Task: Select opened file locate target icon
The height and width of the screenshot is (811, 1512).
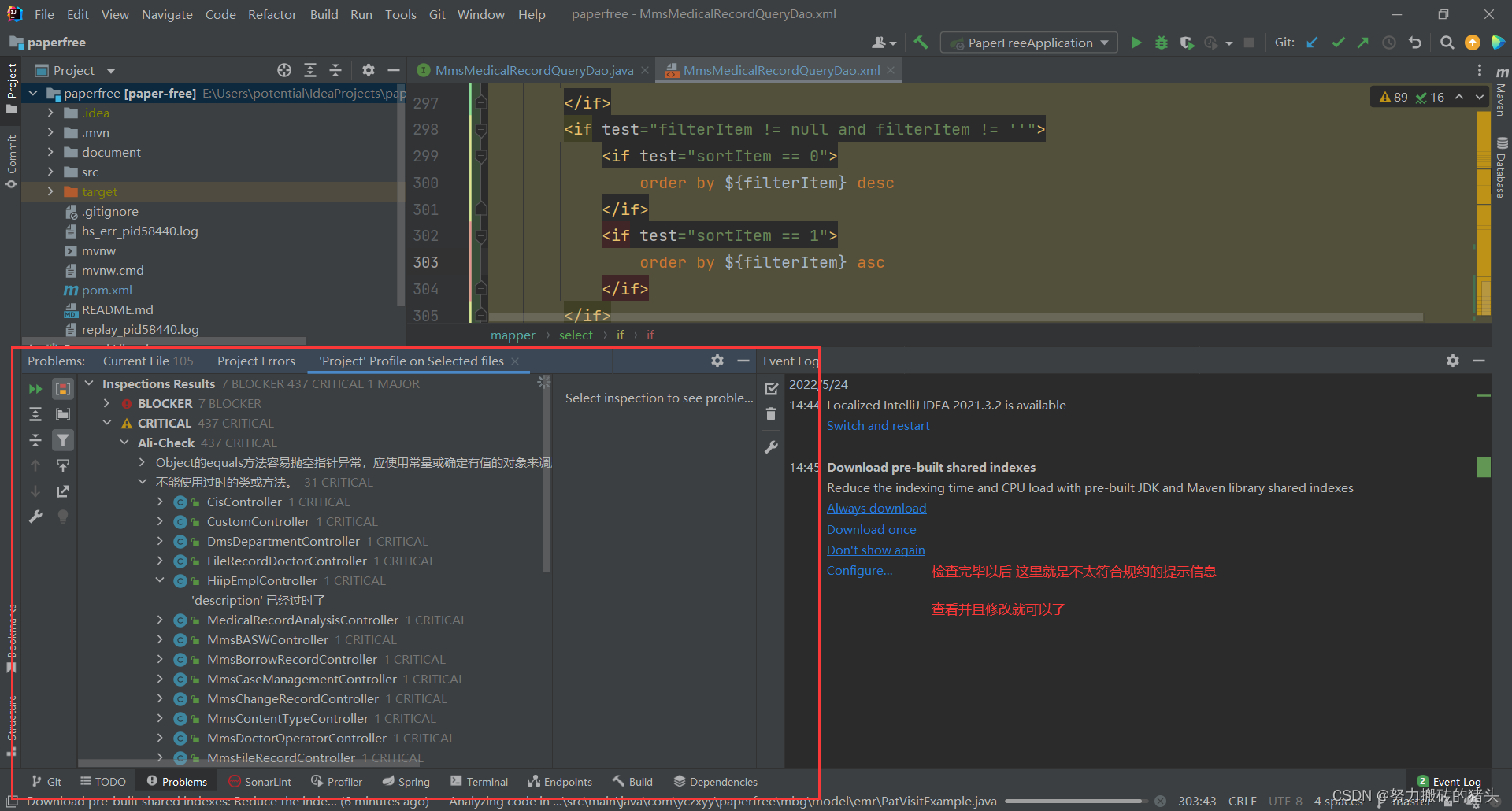Action: click(x=284, y=70)
